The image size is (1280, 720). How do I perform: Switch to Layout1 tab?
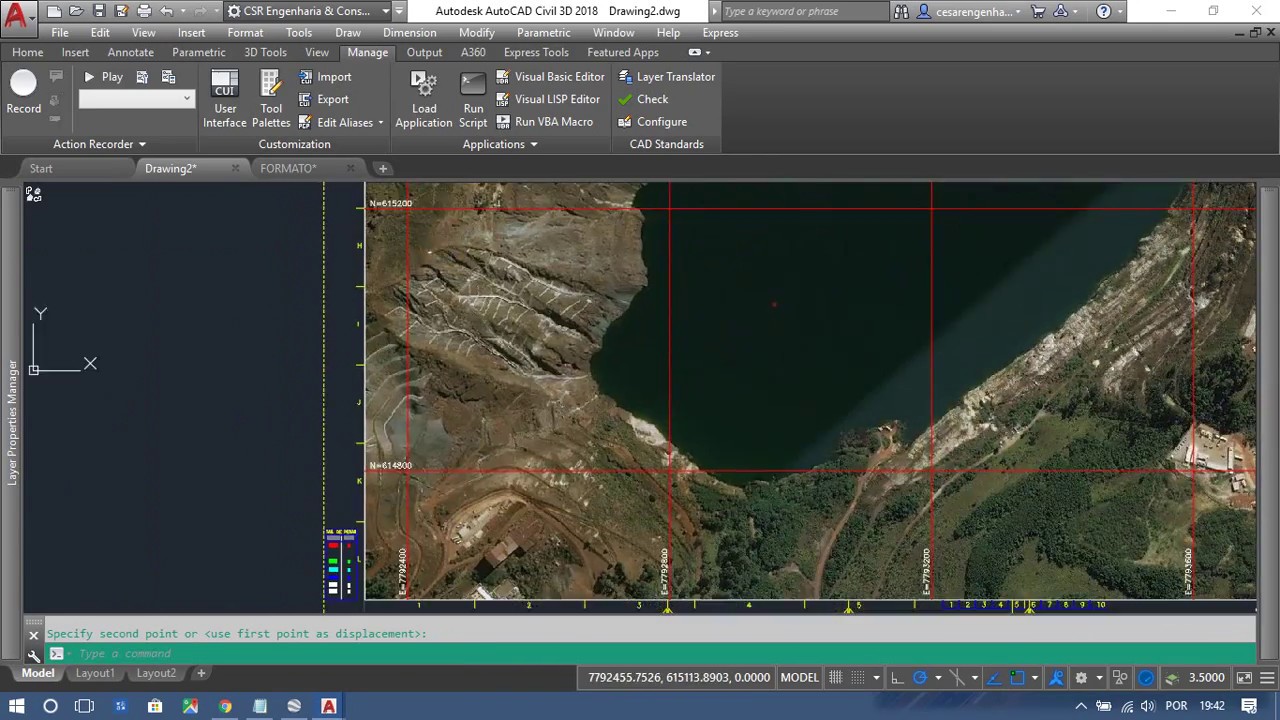tap(95, 674)
